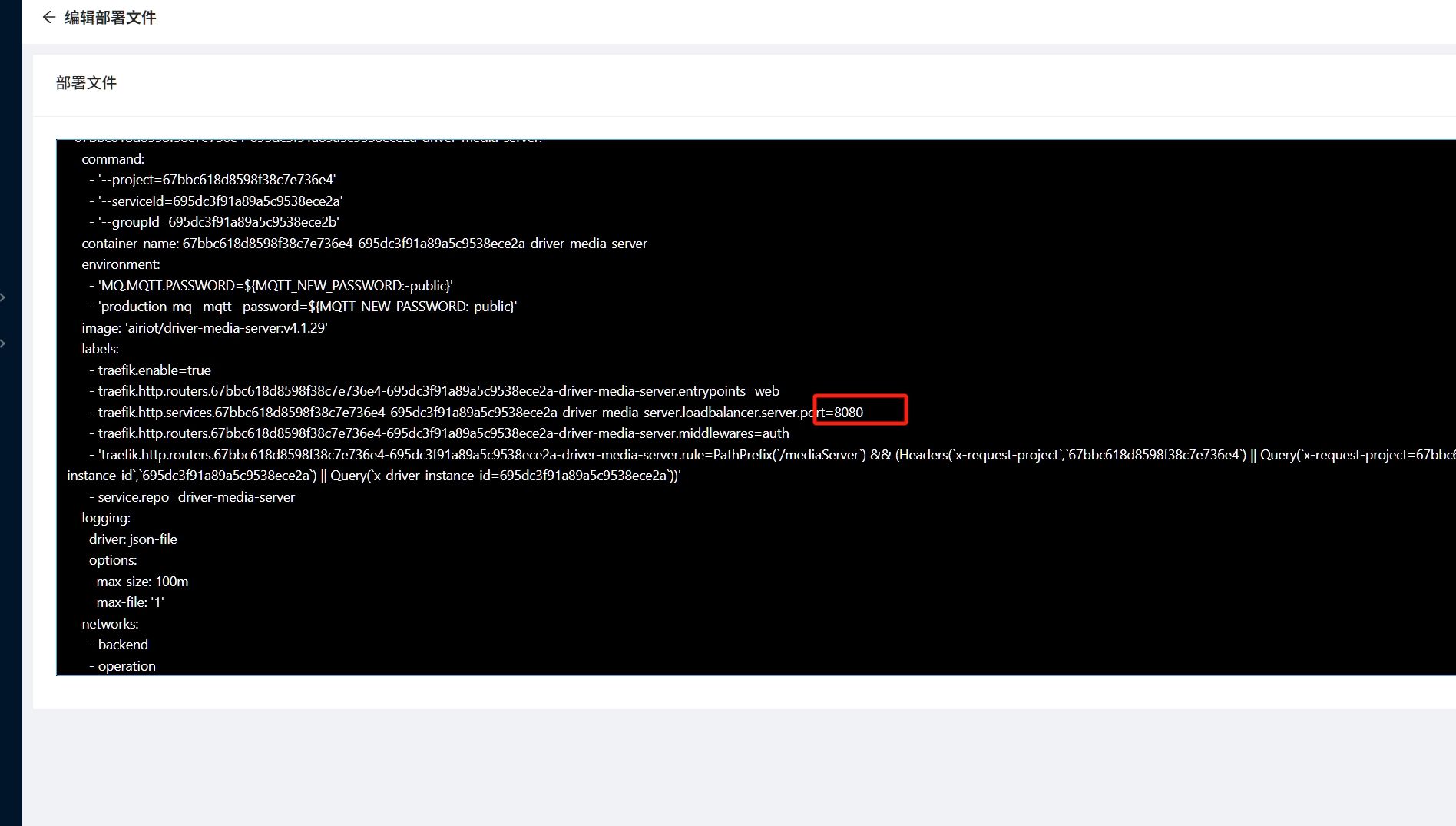Image resolution: width=1456 pixels, height=826 pixels.
Task: Click the image airiot/driver-media-server line
Action: [204, 328]
